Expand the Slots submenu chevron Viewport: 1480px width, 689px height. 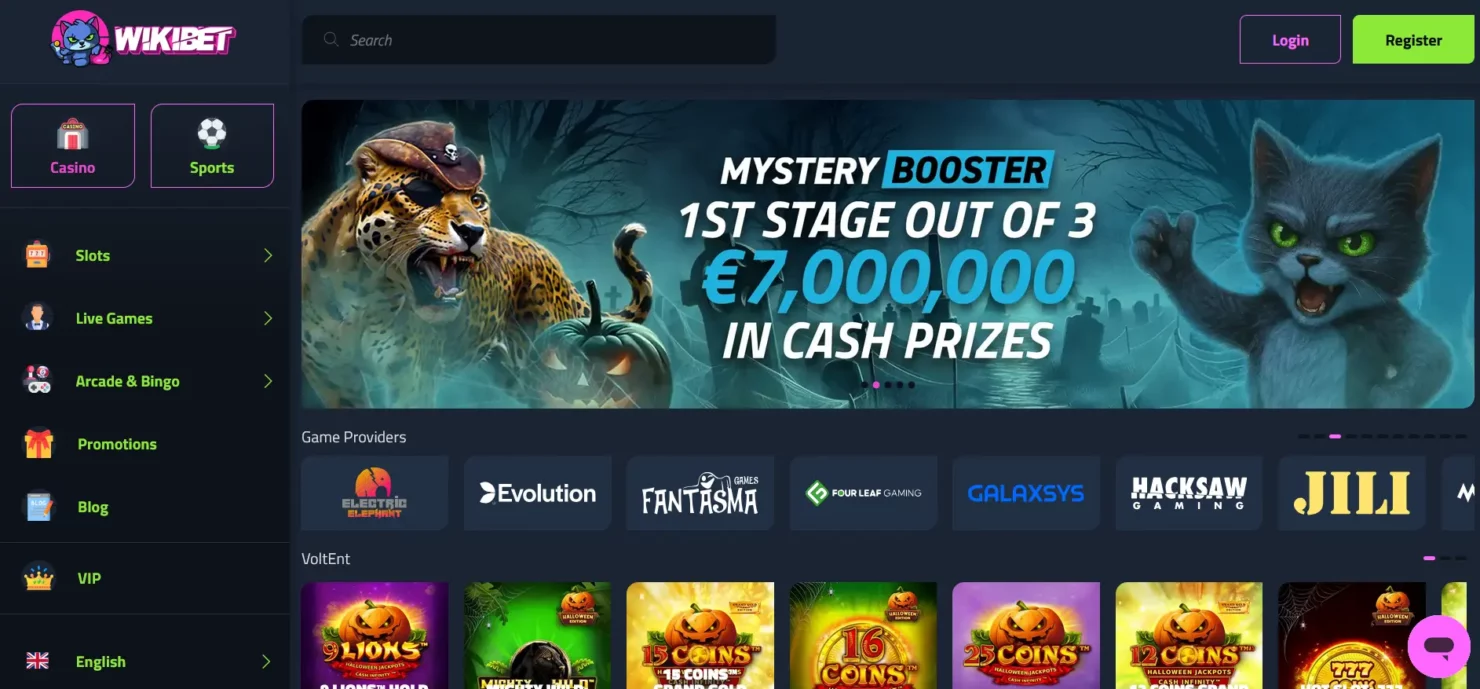[x=268, y=255]
